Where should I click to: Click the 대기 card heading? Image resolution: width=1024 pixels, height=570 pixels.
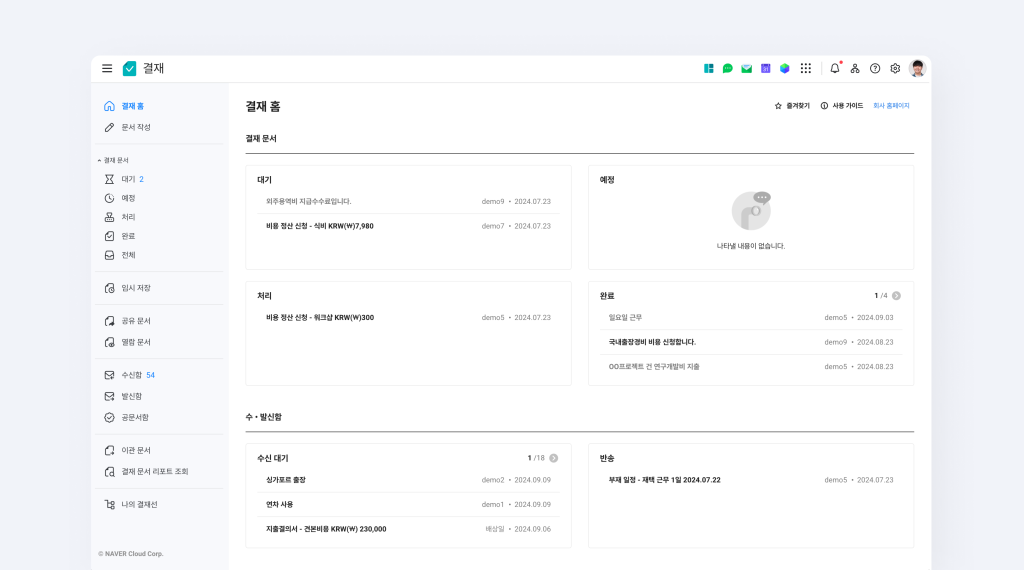click(264, 180)
